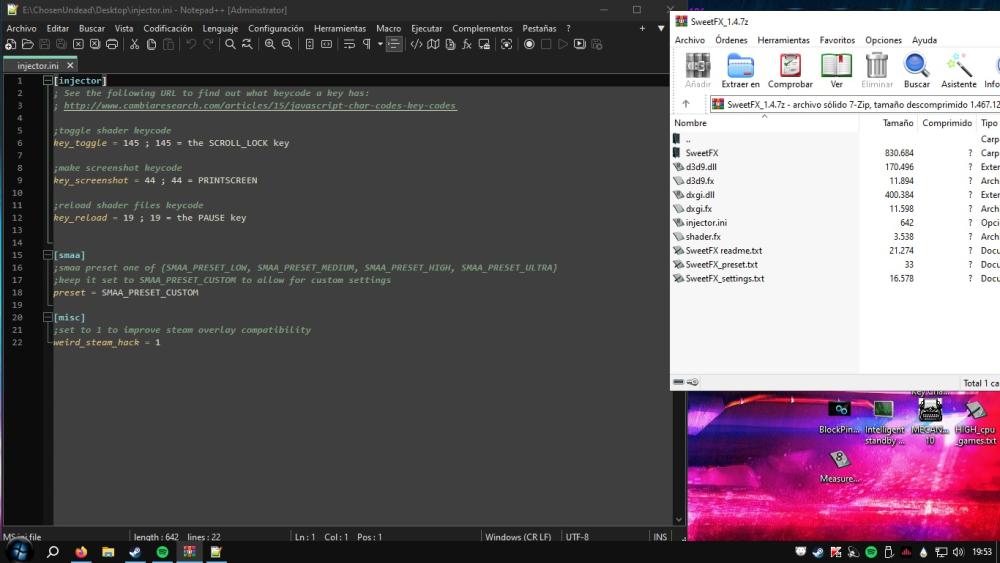Click the Zoom In icon
Screen dimensions: 1000x563
click(270, 45)
